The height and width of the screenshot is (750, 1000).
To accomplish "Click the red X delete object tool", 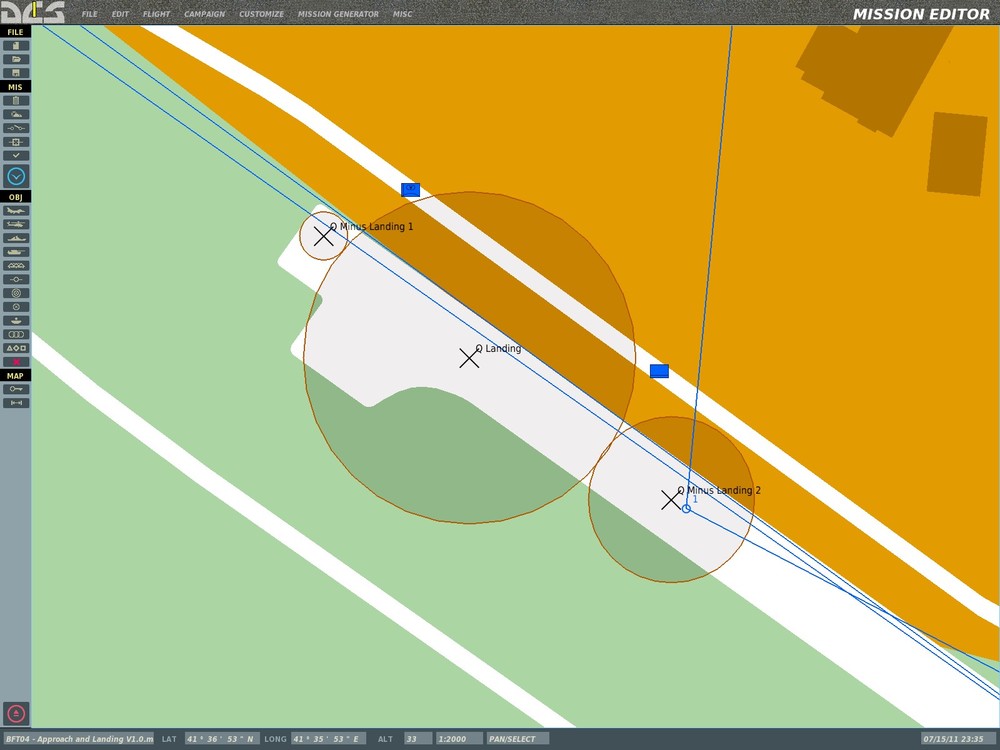I will pyautogui.click(x=16, y=362).
